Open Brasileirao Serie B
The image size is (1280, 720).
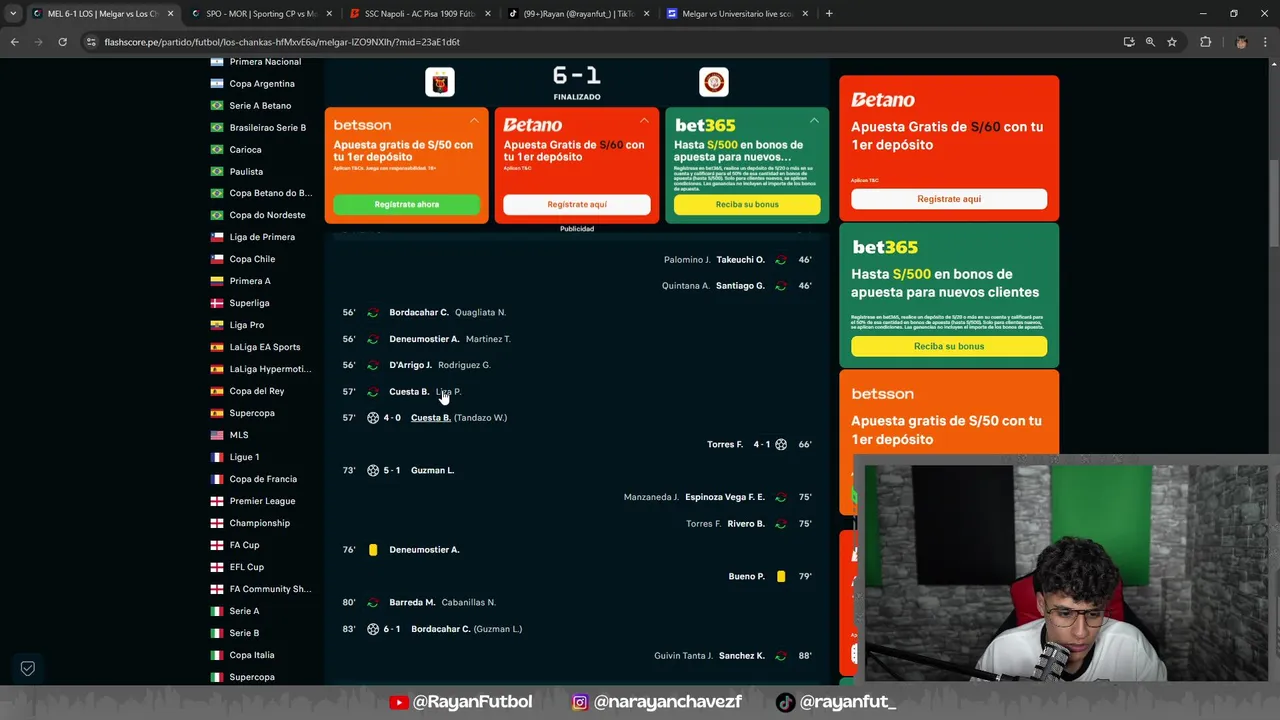(268, 128)
